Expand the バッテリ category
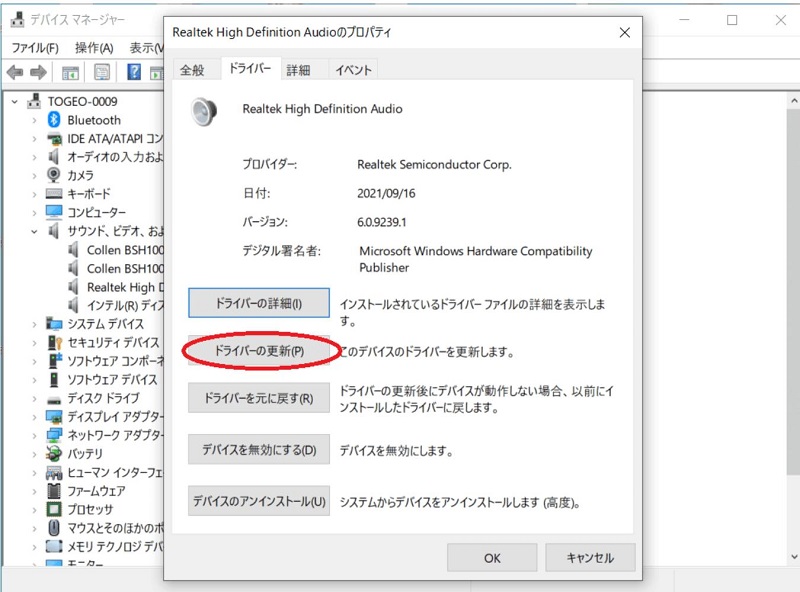 (34, 454)
